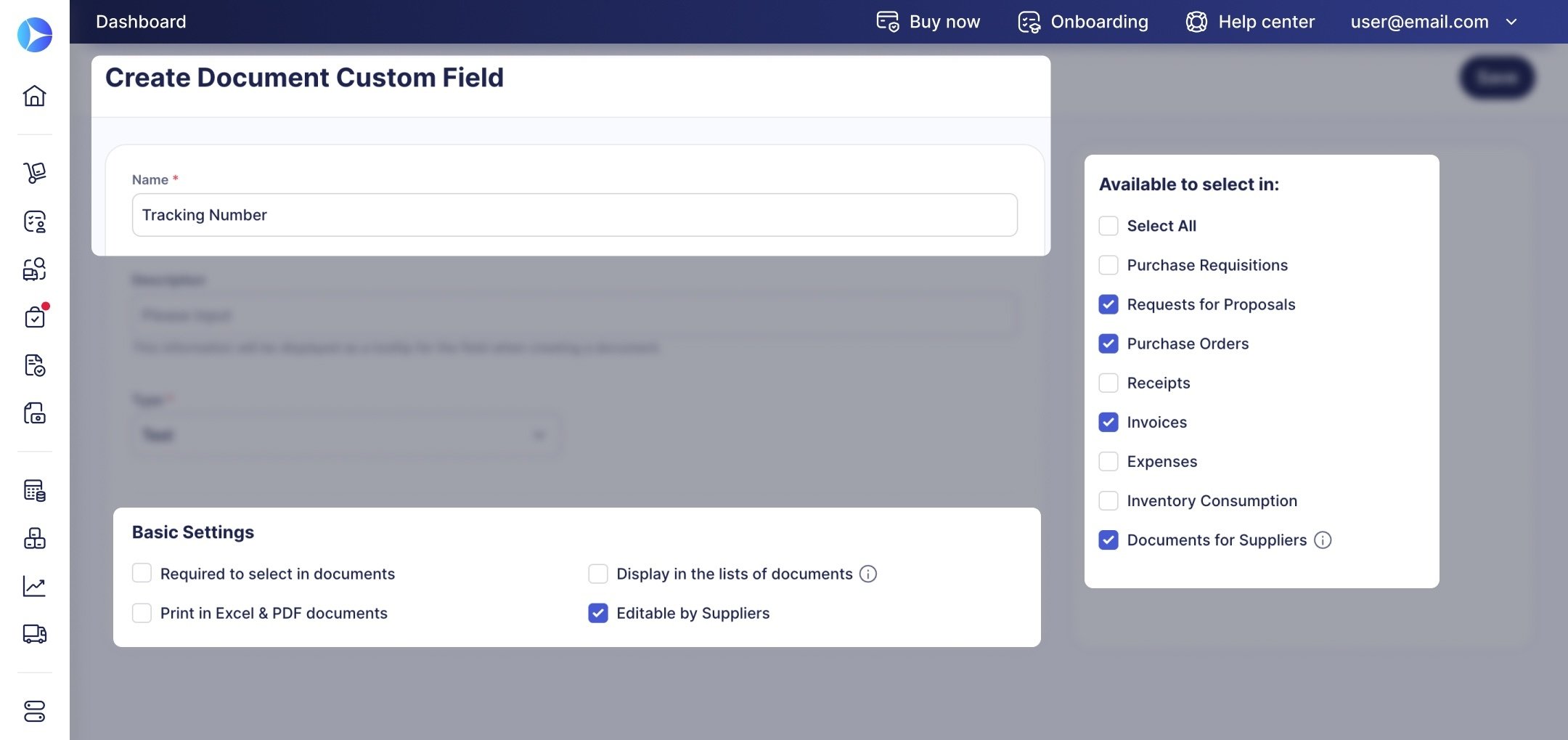Check the Select All checkbox
Viewport: 1568px width, 740px height.
pyautogui.click(x=1108, y=226)
